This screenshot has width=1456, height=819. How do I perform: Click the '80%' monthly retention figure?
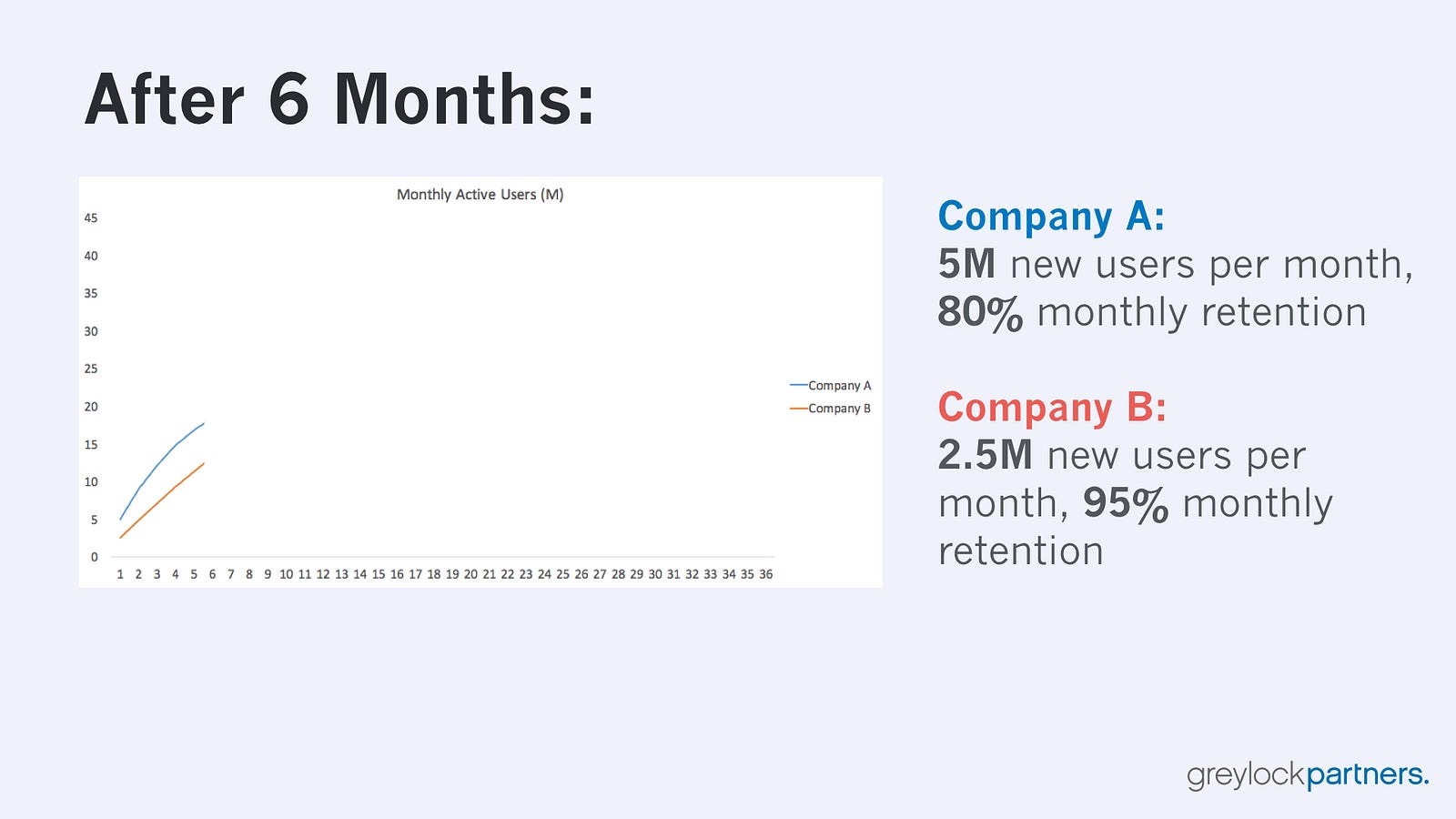[x=980, y=312]
